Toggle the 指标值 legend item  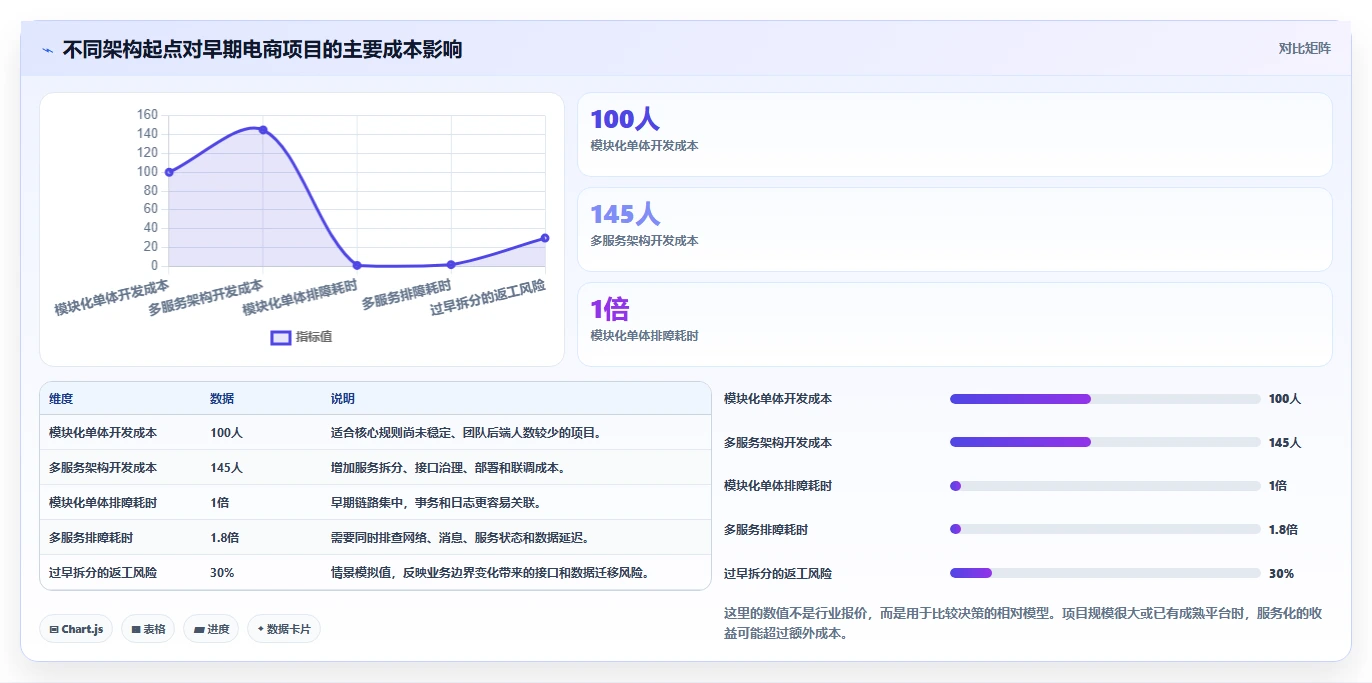pos(301,337)
